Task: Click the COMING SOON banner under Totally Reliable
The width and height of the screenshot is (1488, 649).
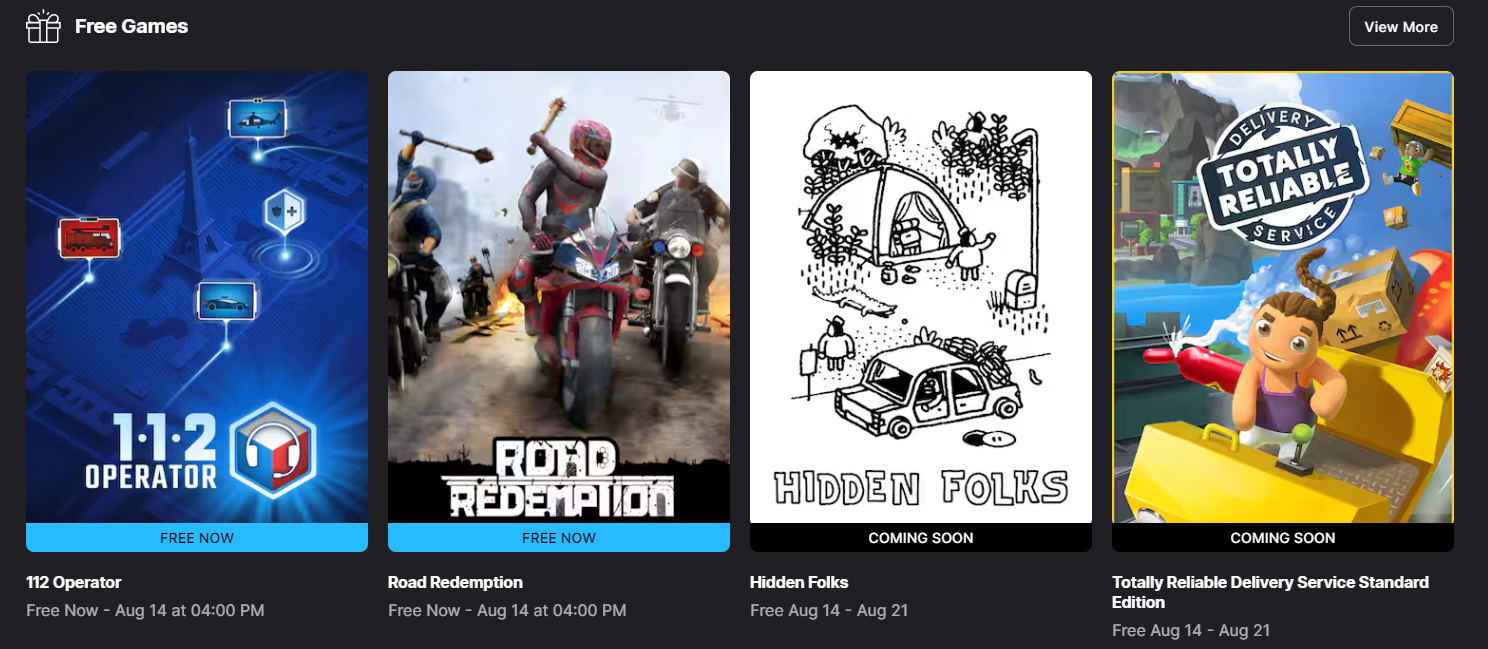Action: (x=1283, y=538)
